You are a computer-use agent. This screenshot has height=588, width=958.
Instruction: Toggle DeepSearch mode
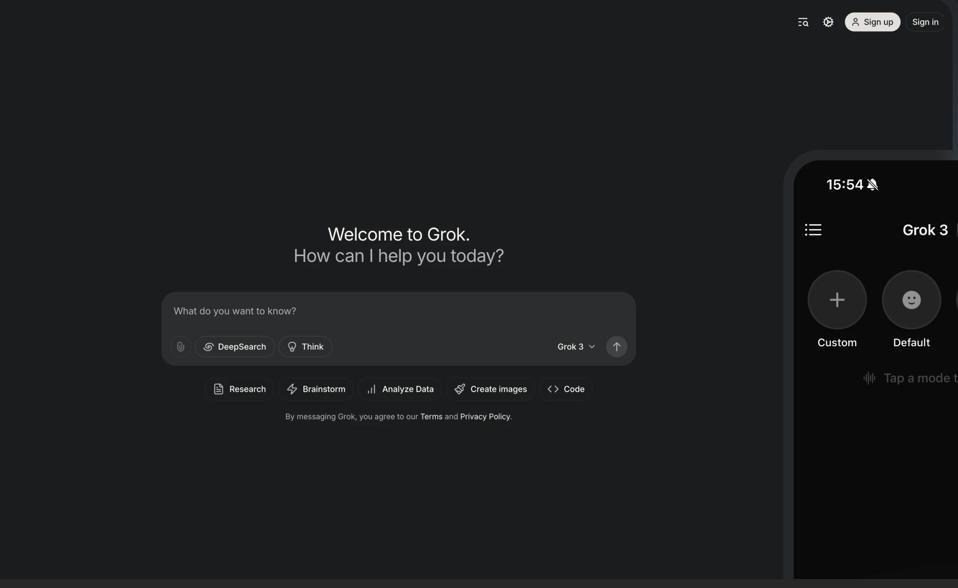click(x=235, y=347)
